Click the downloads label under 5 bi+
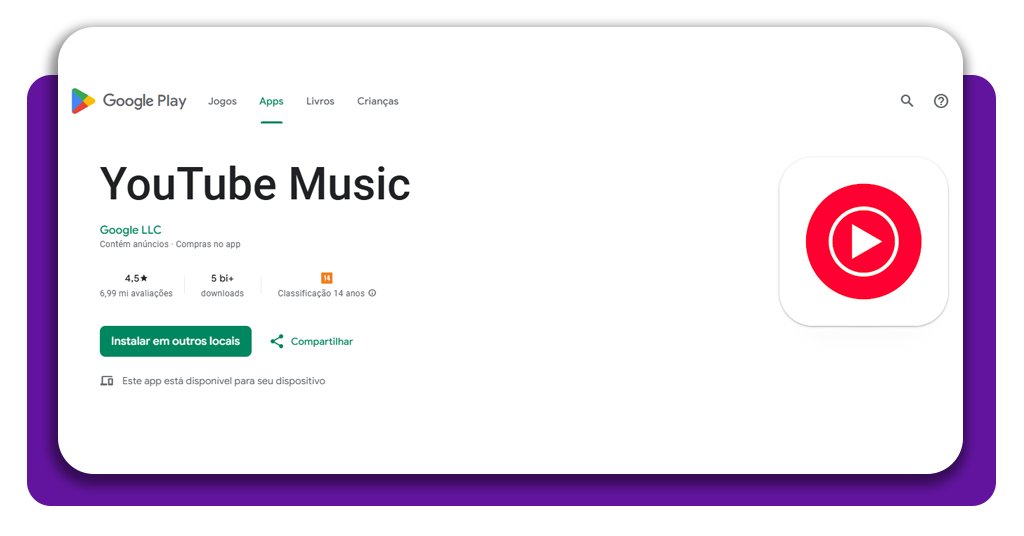The image size is (1024, 536). (x=222, y=294)
